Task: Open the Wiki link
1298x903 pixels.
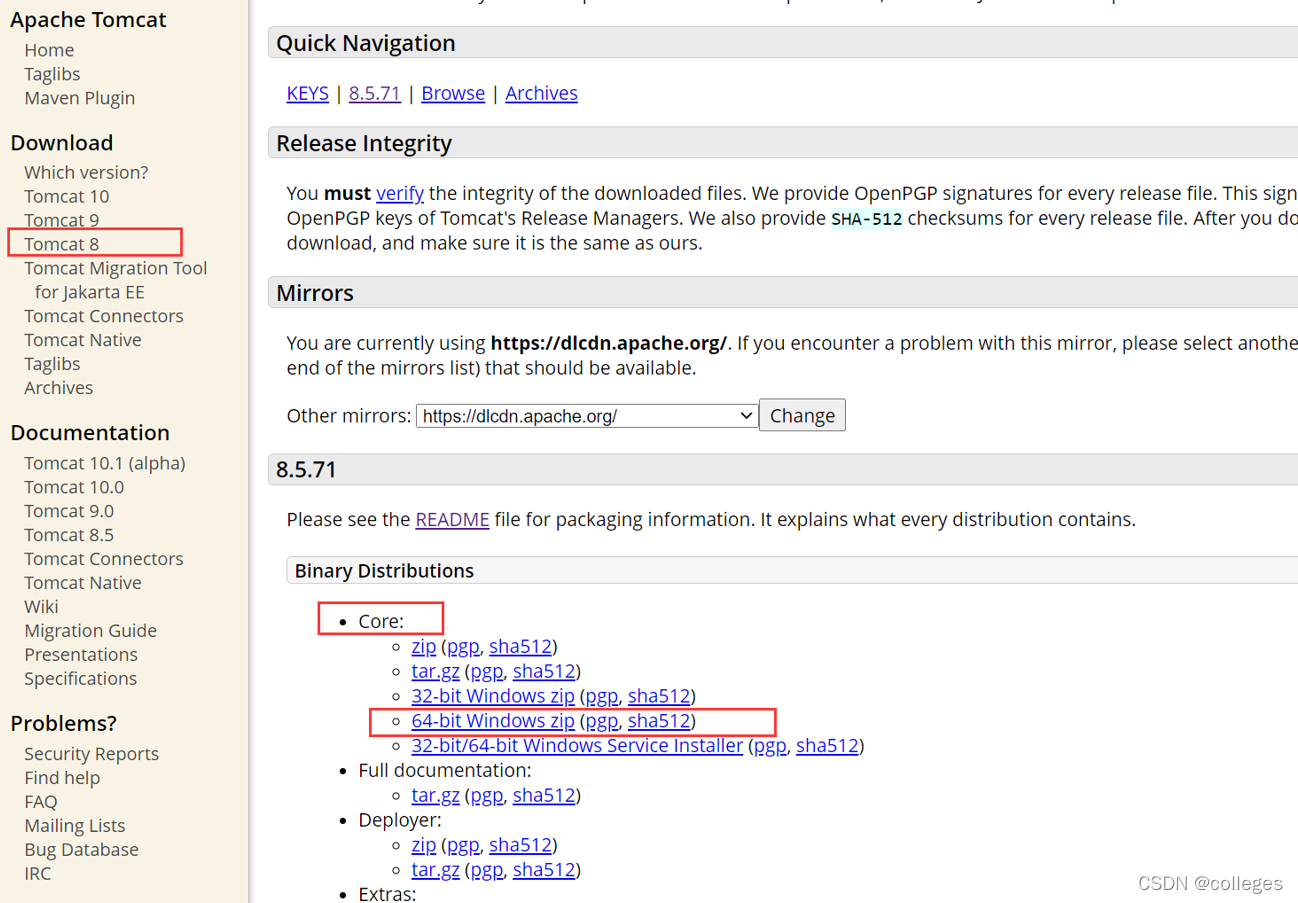Action: tap(41, 607)
